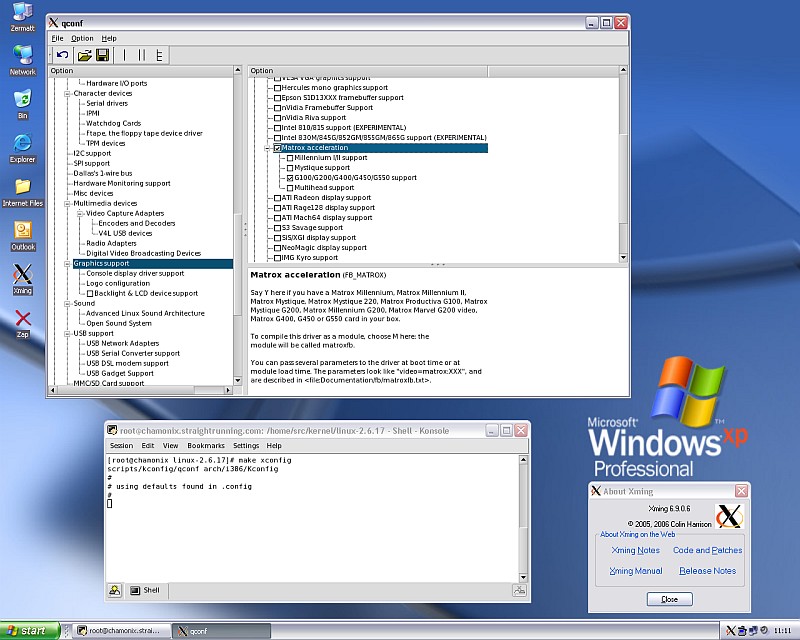Click the Xming logo image in About Xming

coord(729,516)
